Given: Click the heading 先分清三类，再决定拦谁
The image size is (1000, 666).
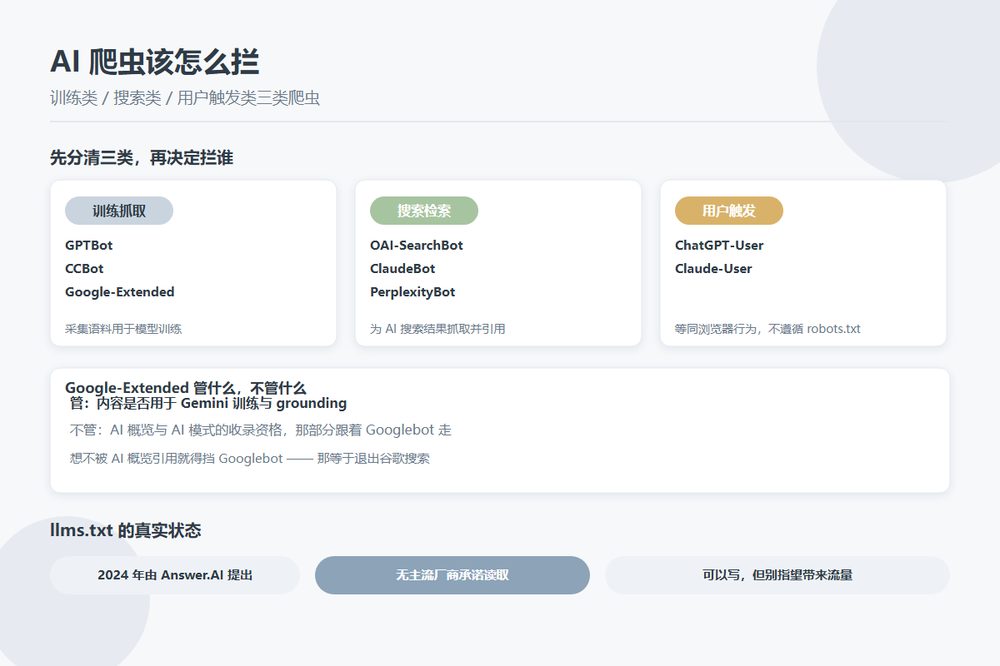Looking at the screenshot, I should tap(142, 158).
